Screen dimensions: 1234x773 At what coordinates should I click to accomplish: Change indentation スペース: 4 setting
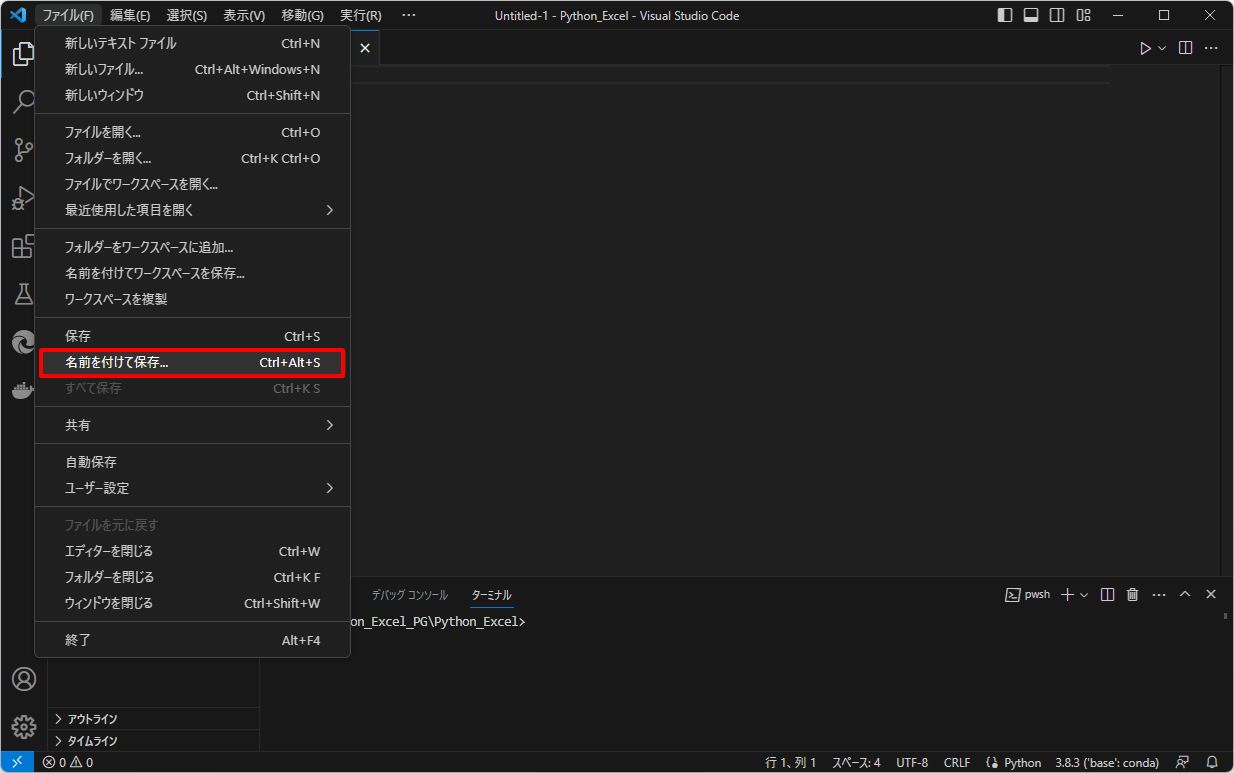pyautogui.click(x=855, y=762)
